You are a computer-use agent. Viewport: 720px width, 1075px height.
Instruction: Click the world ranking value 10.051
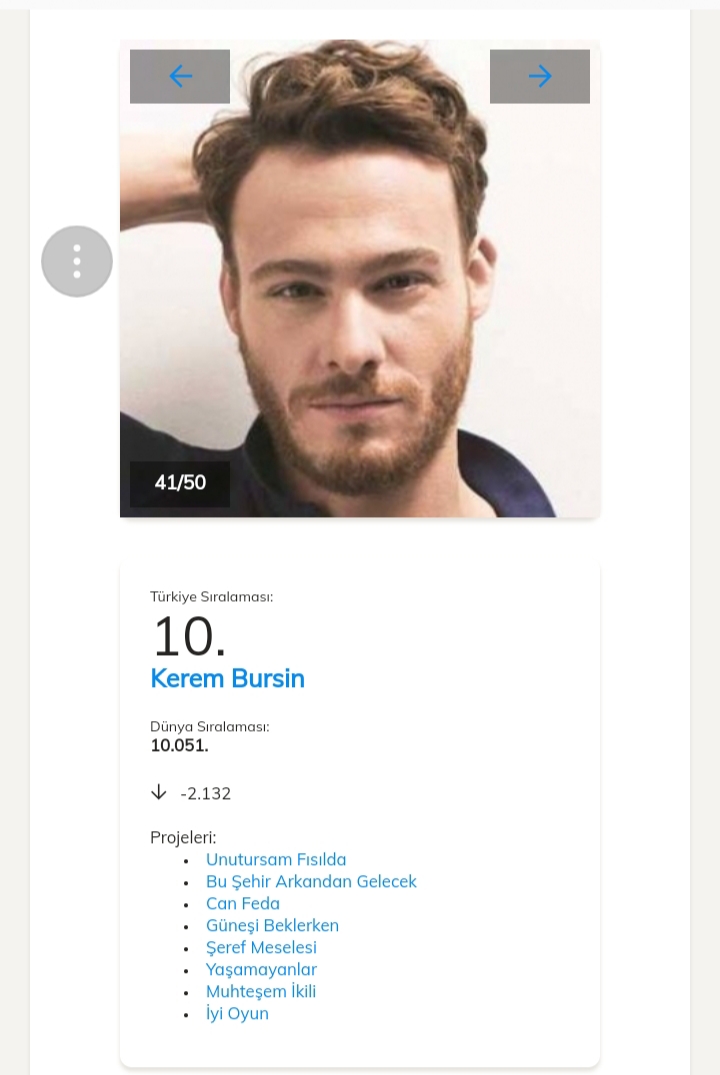pos(179,746)
